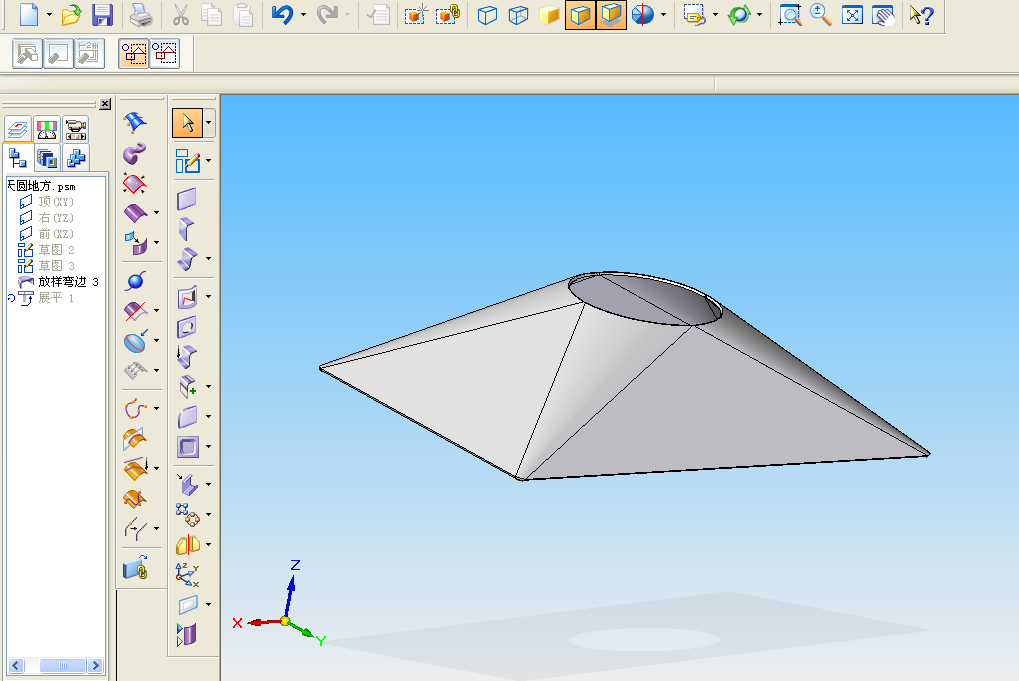Select the surface swoosh tool at top
The image size is (1019, 681).
coord(135,122)
